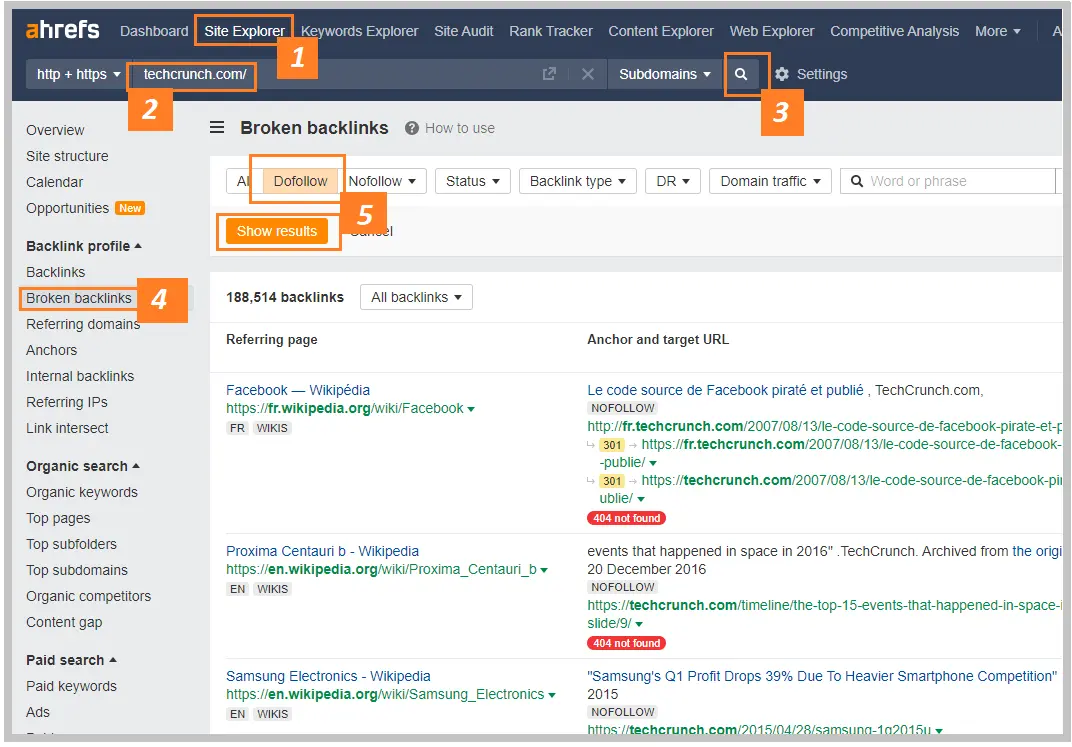Open the Subdomains mode dropdown
The image size is (1072, 747).
click(x=665, y=74)
